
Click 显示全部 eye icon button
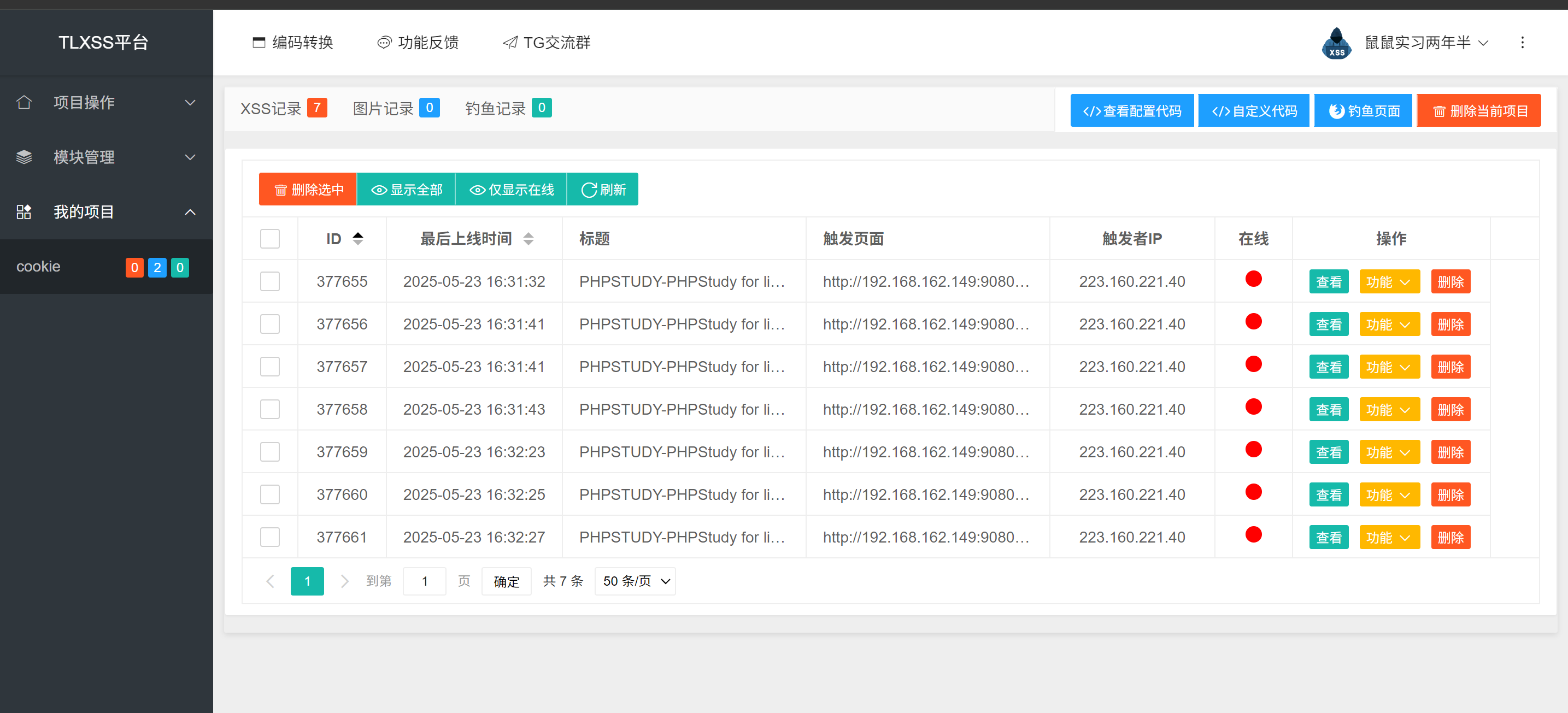point(406,190)
